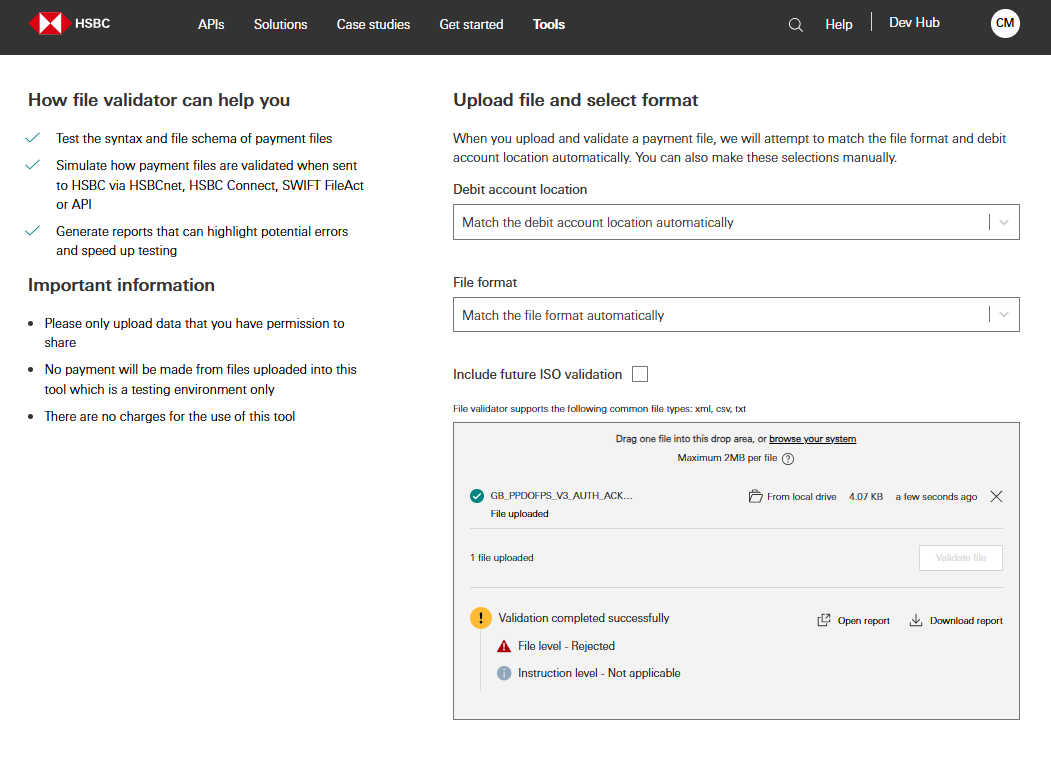Expand the Debit account location dropdown
Image resolution: width=1051 pixels, height=765 pixels.
1004,222
